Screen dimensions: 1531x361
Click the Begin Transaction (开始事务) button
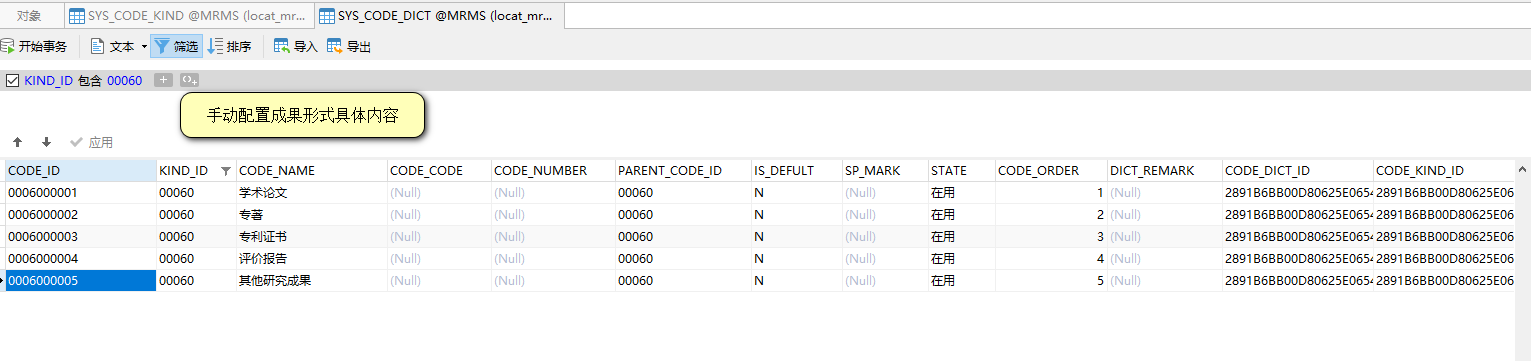click(x=34, y=46)
